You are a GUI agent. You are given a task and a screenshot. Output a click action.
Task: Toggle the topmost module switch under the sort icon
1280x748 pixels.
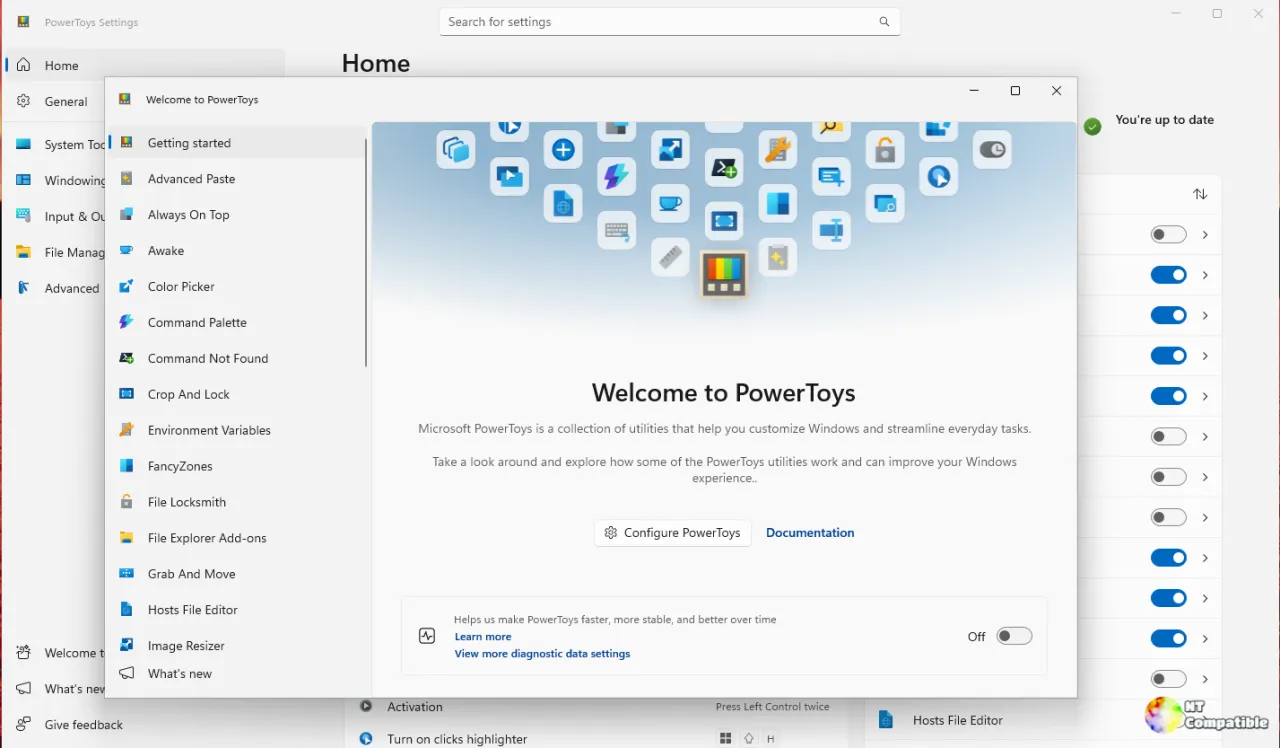[x=1168, y=235]
